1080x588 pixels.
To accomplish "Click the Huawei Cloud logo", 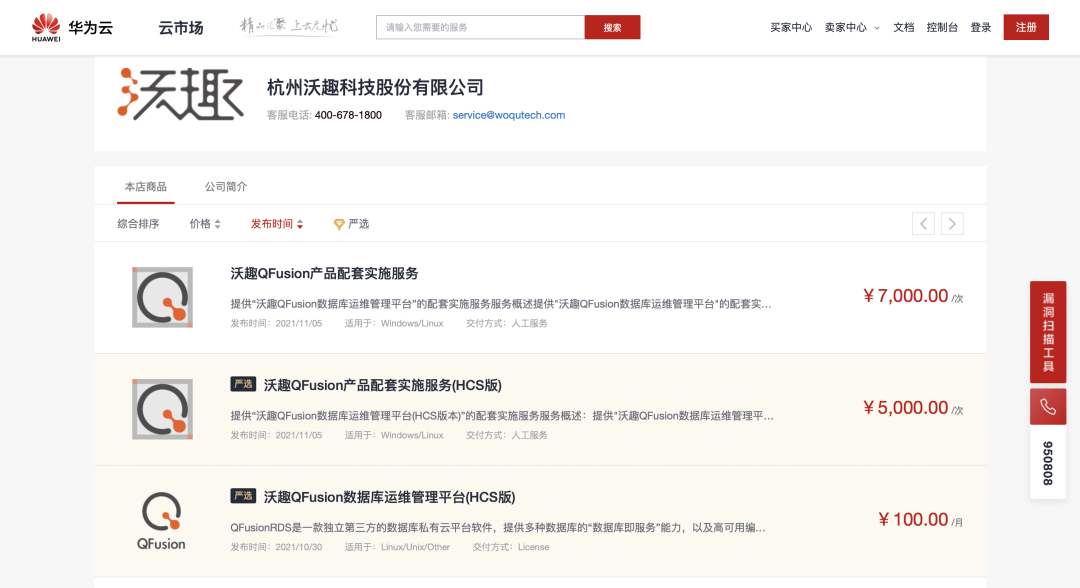I will pos(72,28).
